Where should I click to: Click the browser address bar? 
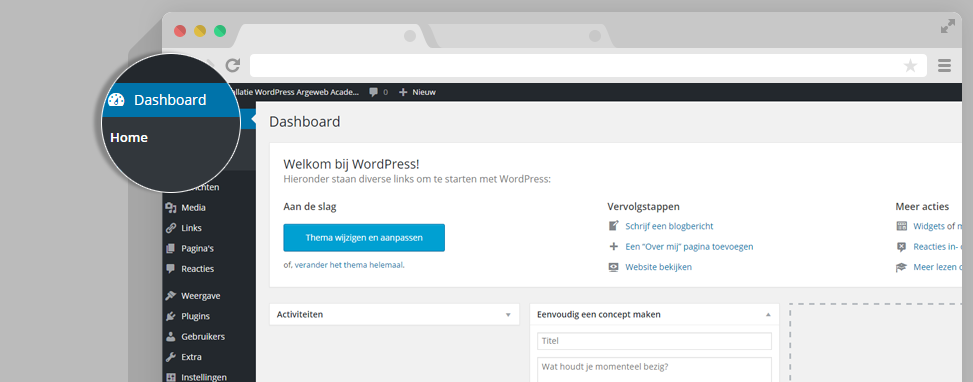588,65
